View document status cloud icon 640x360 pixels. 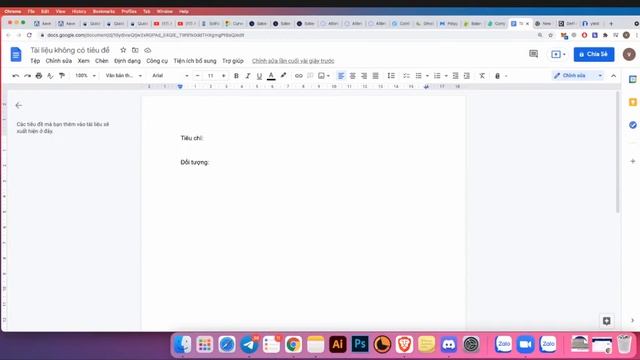(147, 50)
